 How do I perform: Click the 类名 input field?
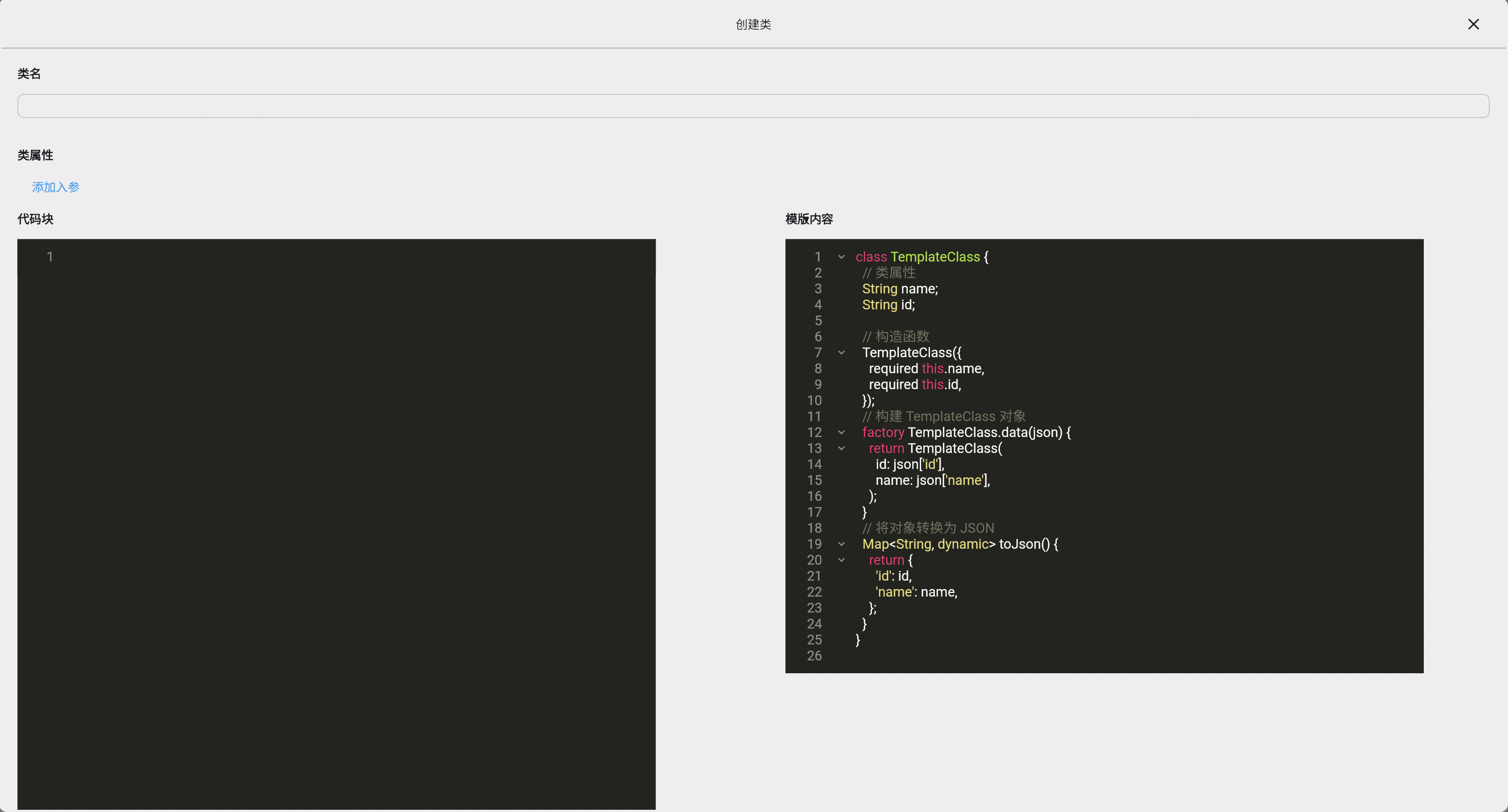point(753,106)
